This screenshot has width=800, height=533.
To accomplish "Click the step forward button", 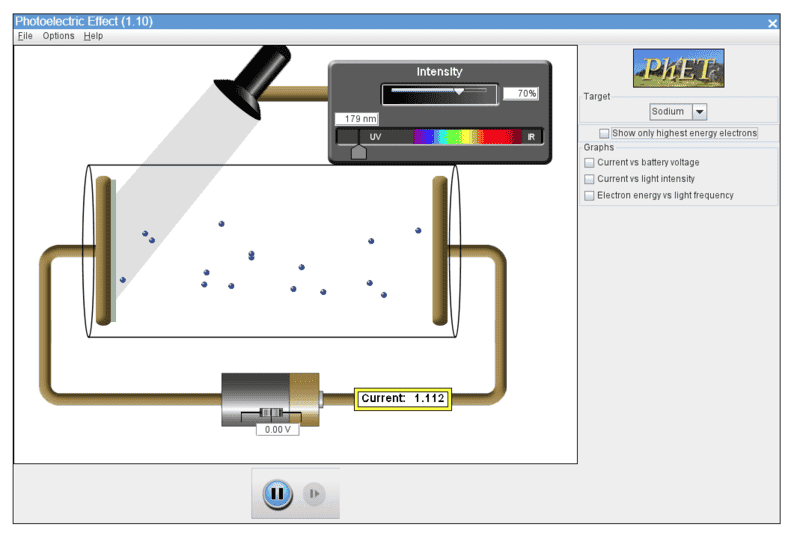I will [314, 493].
